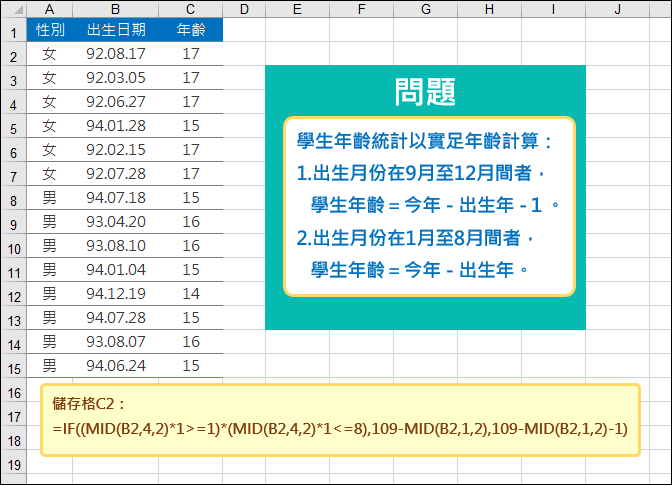Image resolution: width=672 pixels, height=485 pixels.
Task: Select birth date cell 92.08.17
Action: coord(115,54)
